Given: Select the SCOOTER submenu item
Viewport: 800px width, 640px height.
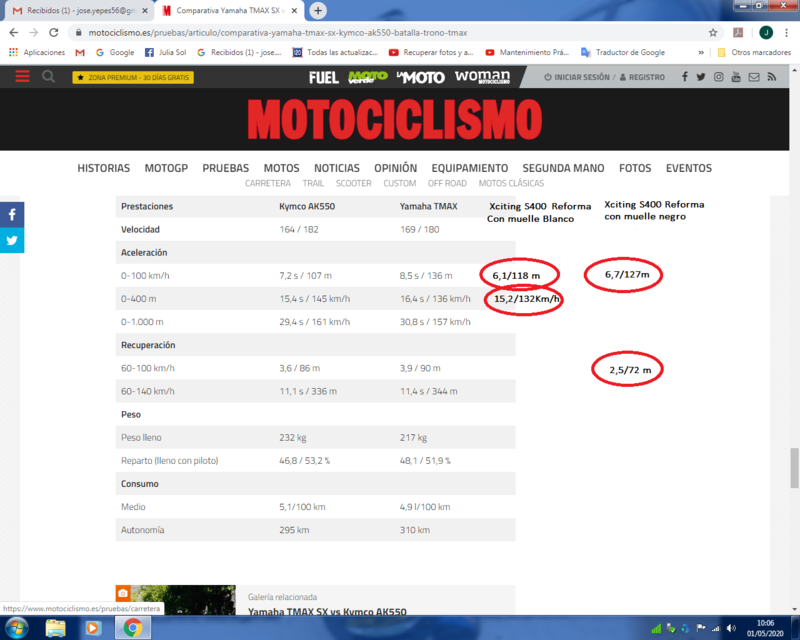Looking at the screenshot, I should [x=354, y=183].
